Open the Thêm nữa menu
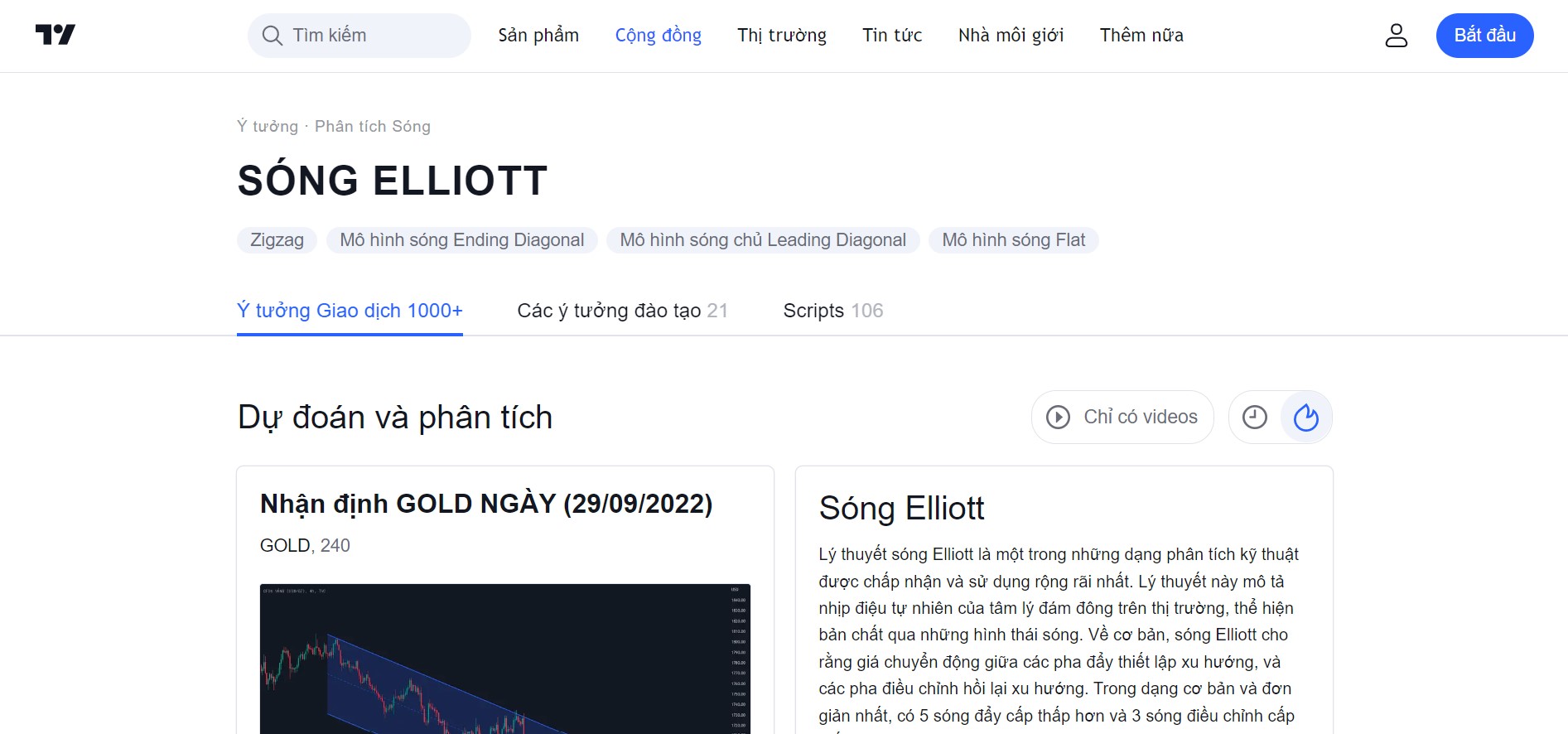This screenshot has height=734, width=1568. point(1141,36)
